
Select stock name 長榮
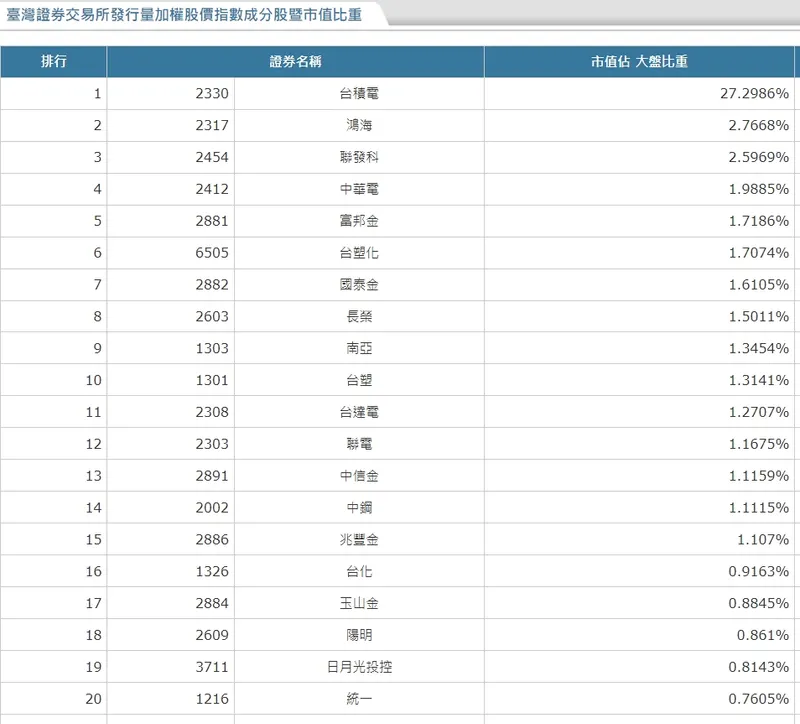click(359, 316)
